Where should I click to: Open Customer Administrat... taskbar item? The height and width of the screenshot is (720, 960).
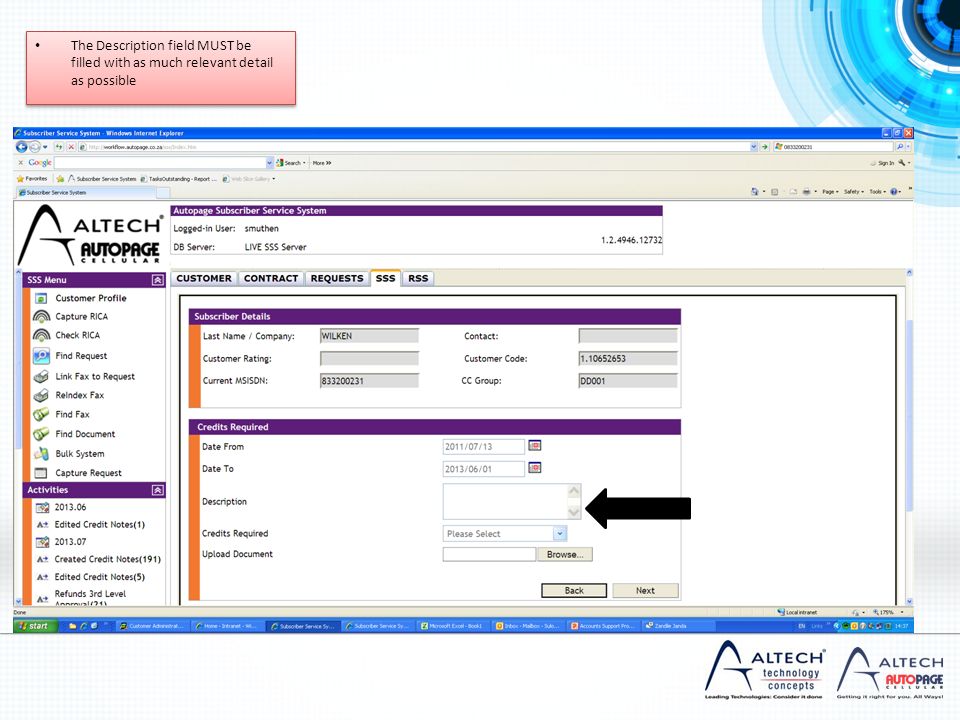click(153, 626)
